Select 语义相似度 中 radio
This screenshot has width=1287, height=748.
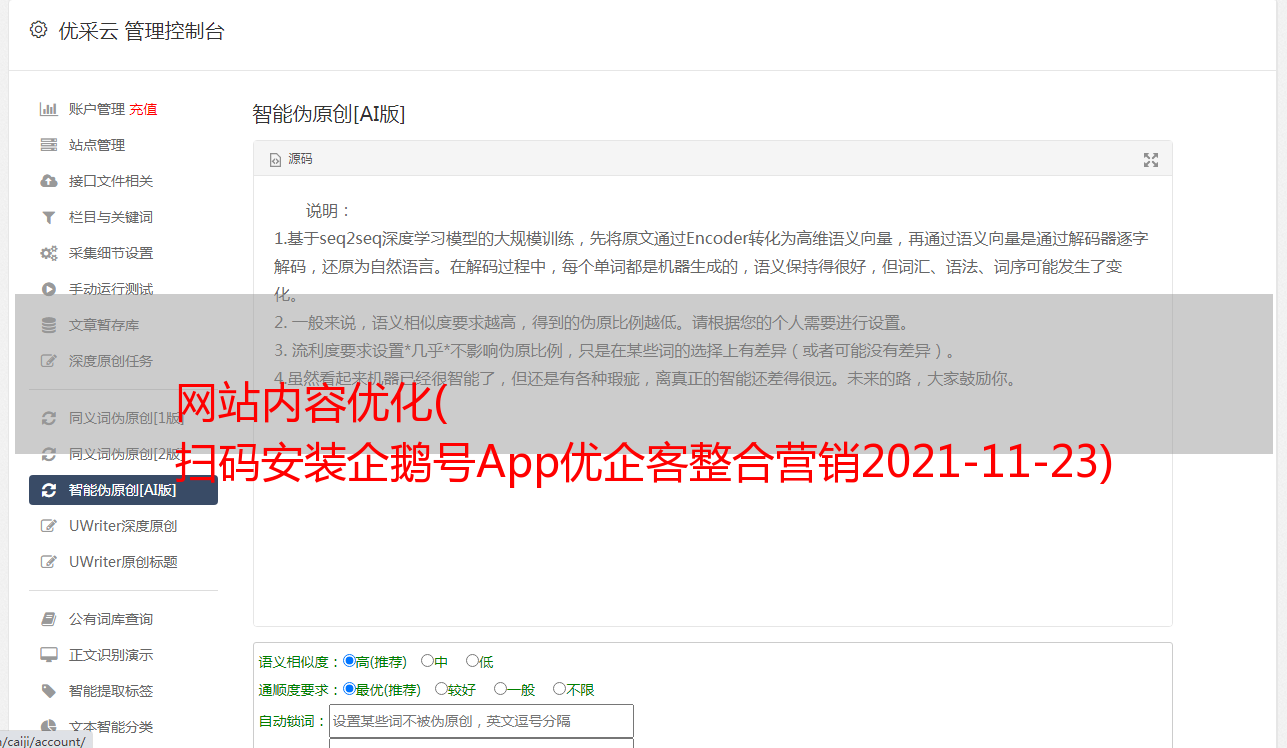click(427, 661)
